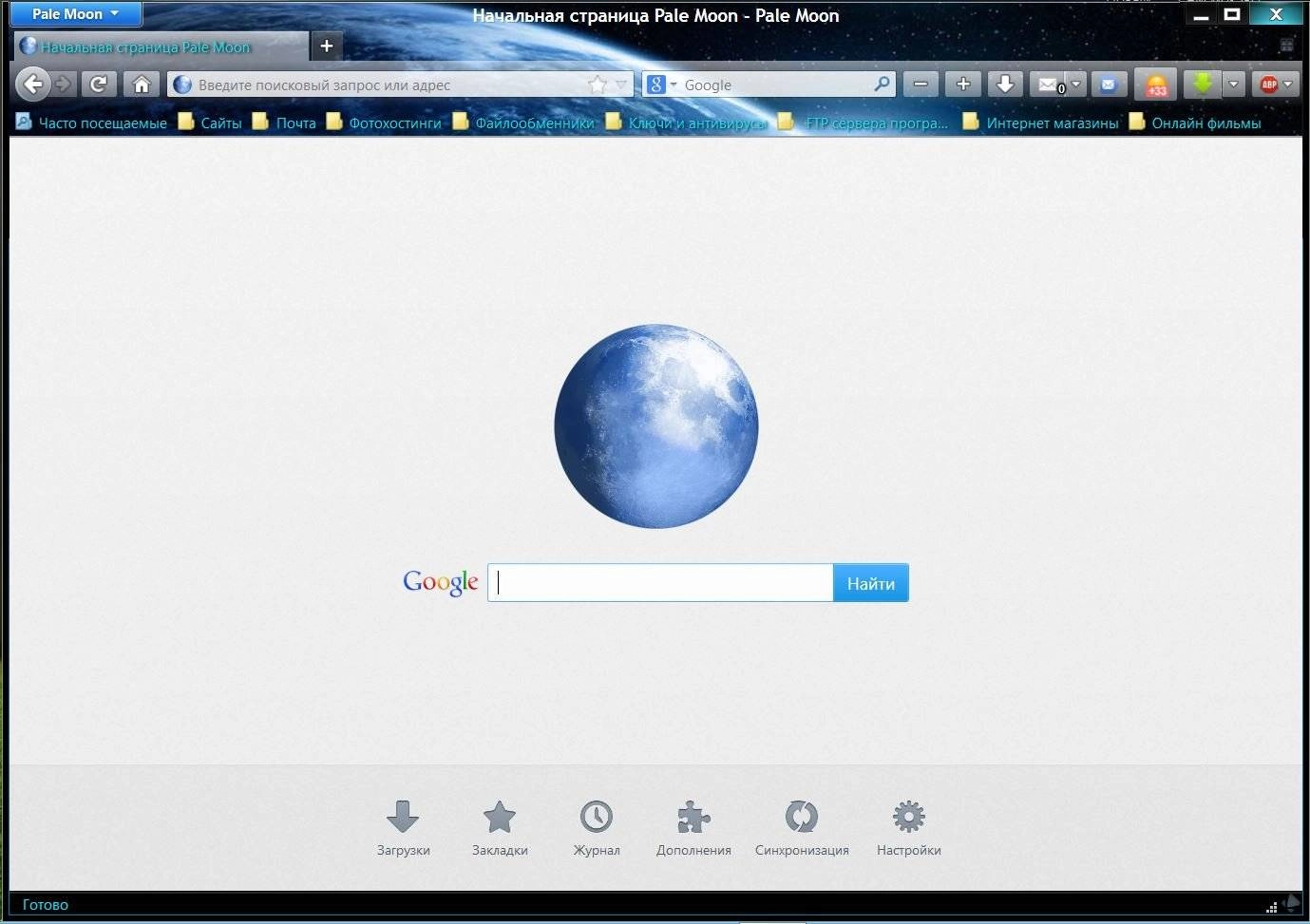Image resolution: width=1310 pixels, height=924 pixels.
Task: Open Синхронизация from the start page
Action: pyautogui.click(x=802, y=828)
